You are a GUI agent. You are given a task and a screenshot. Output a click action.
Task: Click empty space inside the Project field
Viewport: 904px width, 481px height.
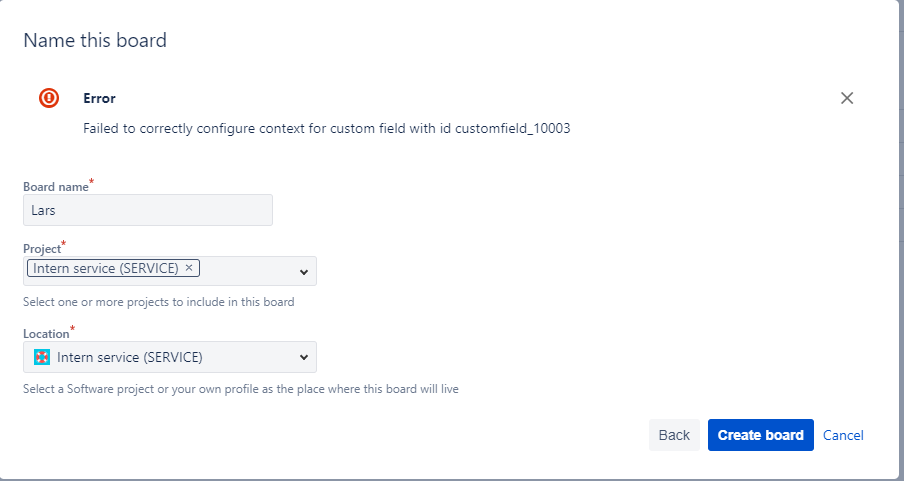tap(248, 271)
